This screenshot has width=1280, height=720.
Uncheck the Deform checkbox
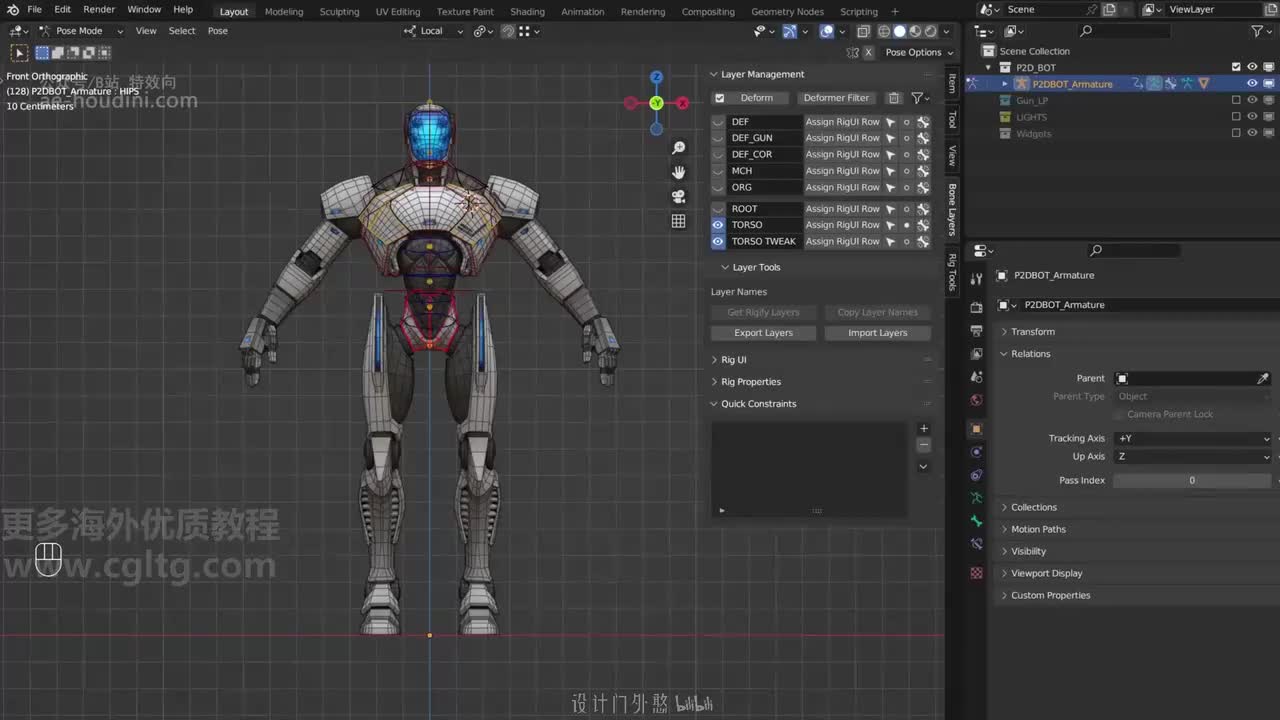pyautogui.click(x=719, y=98)
